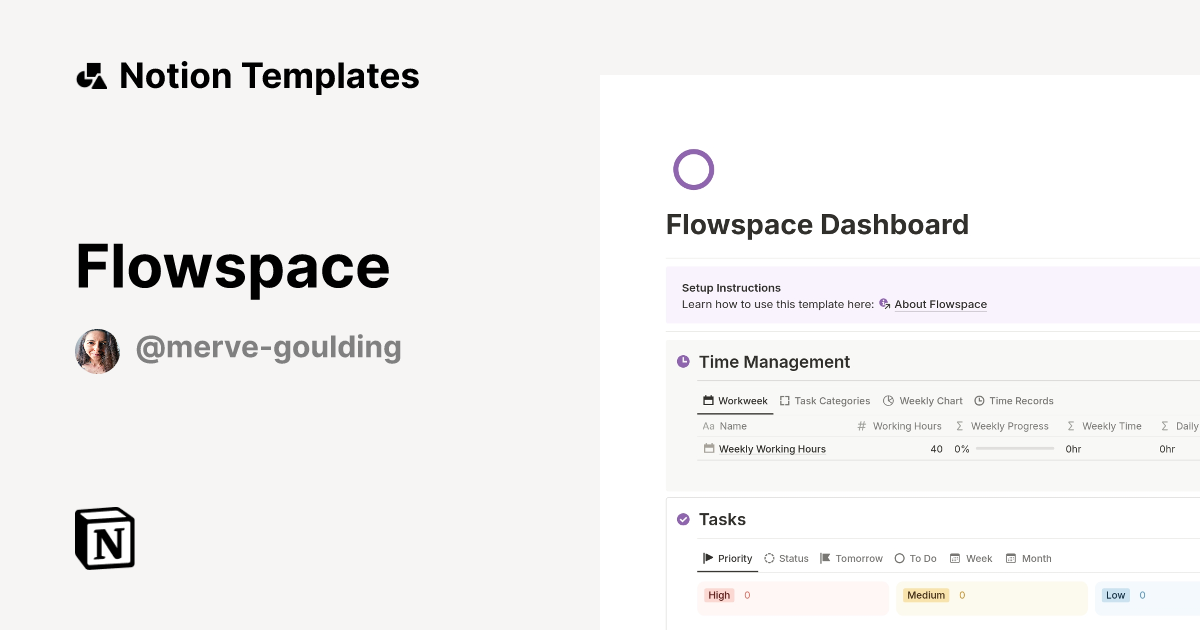Click the purple circle page icon above the dashboard title
Image resolution: width=1200 pixels, height=630 pixels.
click(x=694, y=169)
